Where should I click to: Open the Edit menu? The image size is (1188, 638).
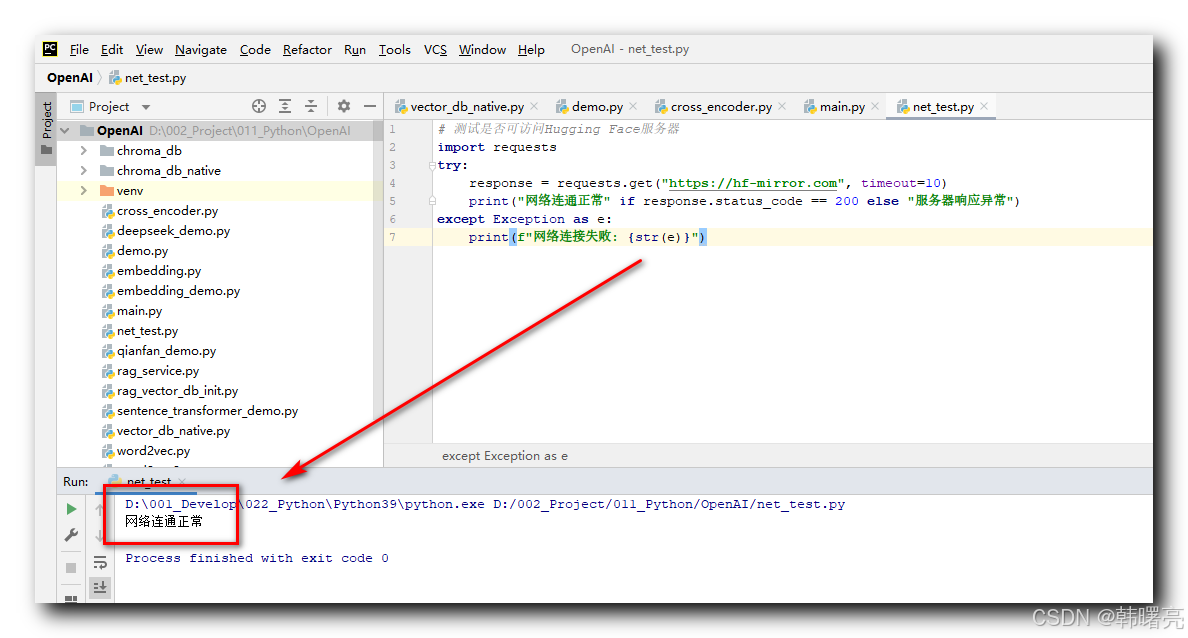[111, 49]
